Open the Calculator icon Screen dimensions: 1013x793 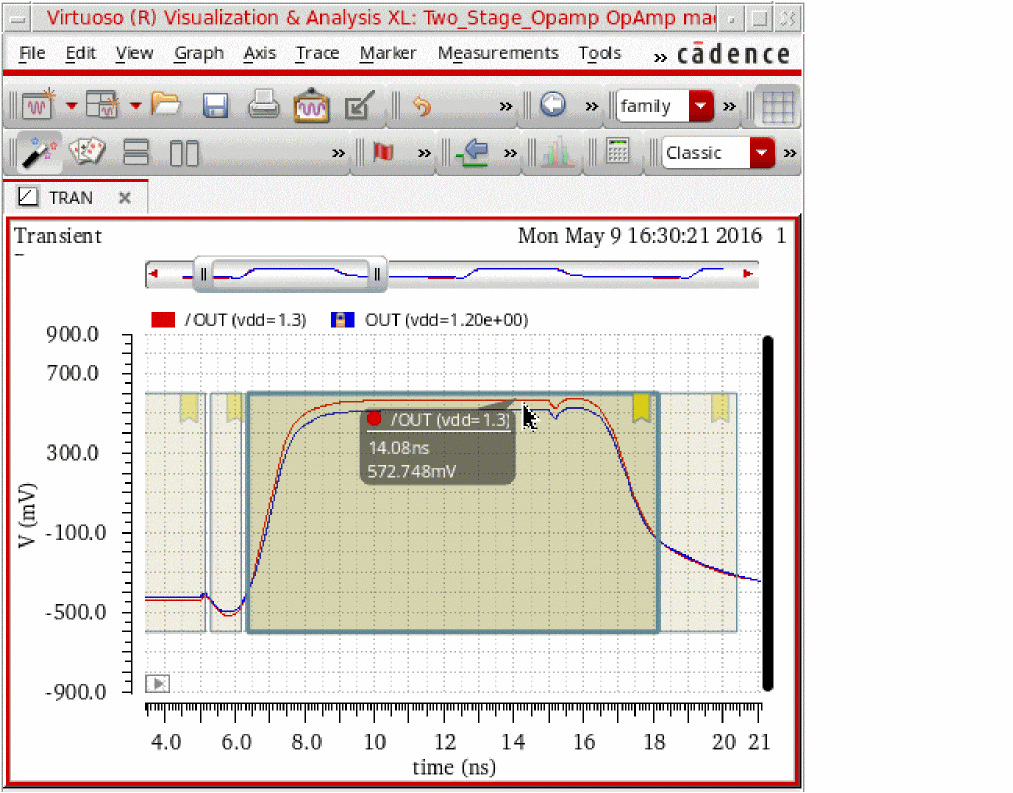[x=618, y=153]
